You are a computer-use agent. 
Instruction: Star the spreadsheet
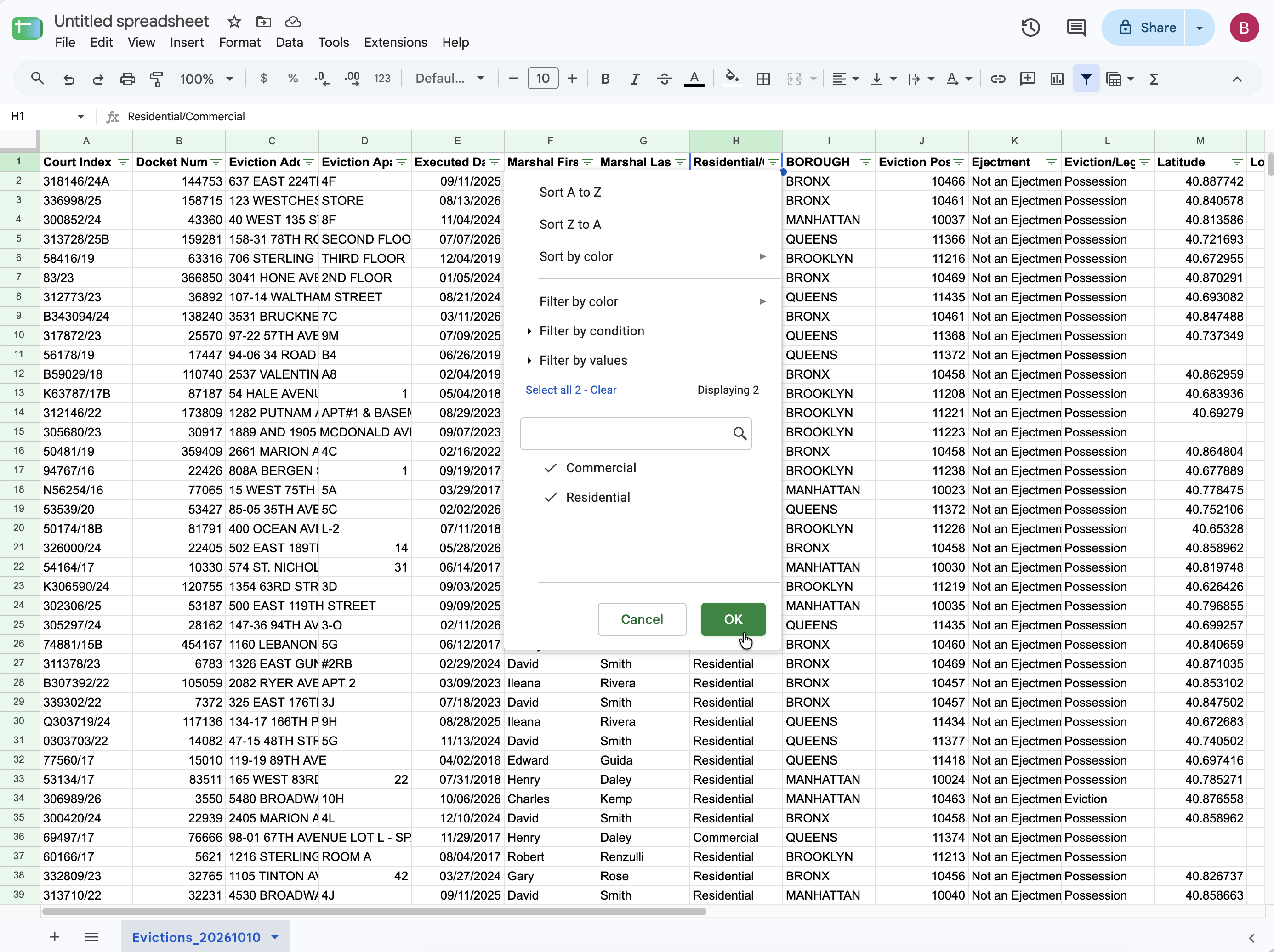tap(234, 22)
